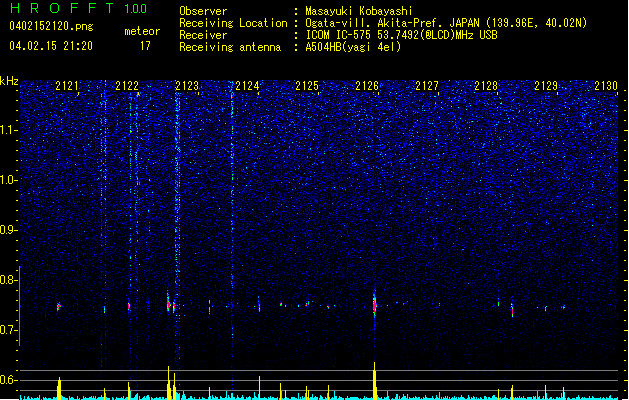Click the Observer label
The image size is (629, 400).
click(x=203, y=11)
